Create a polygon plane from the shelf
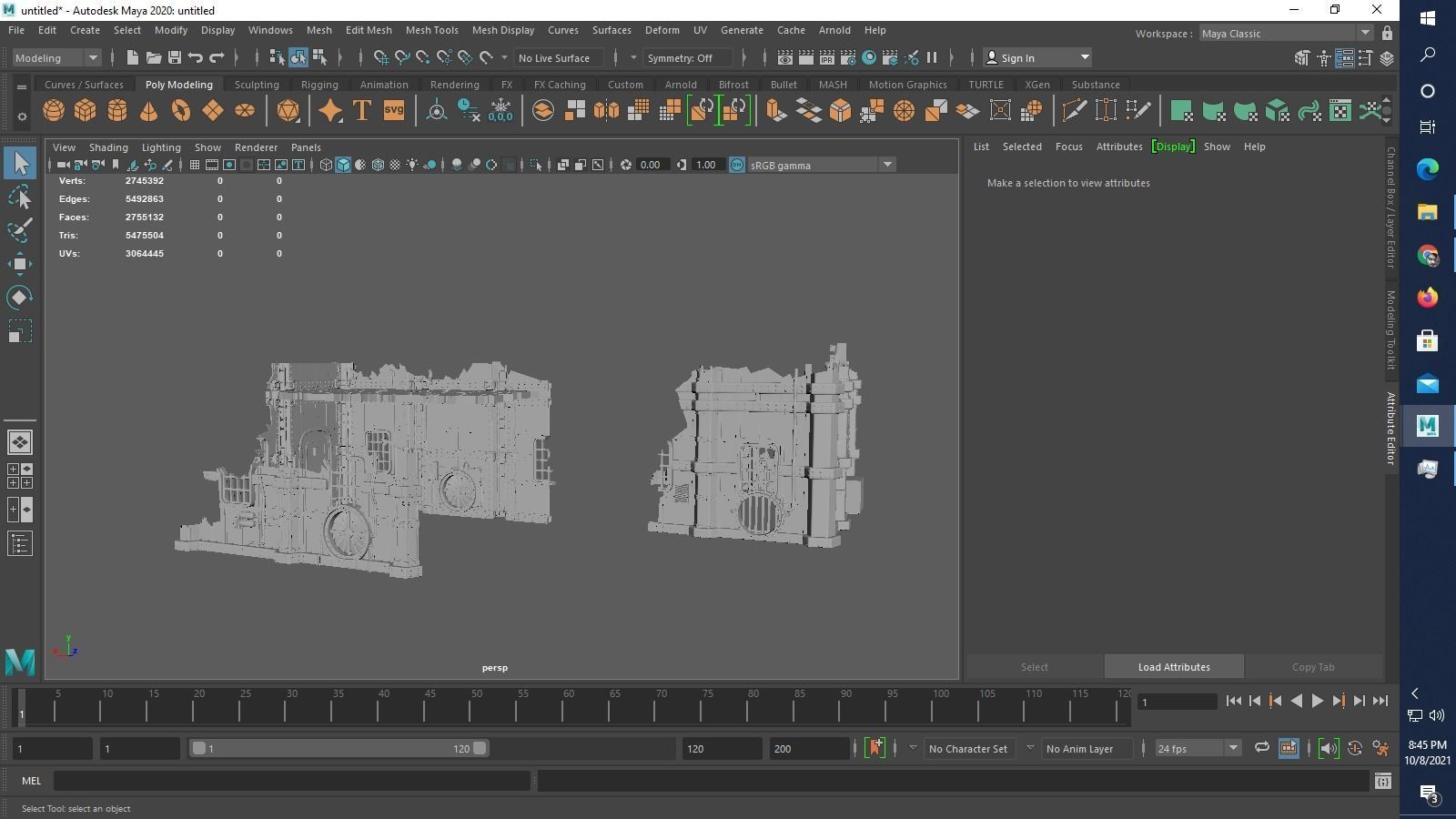 click(213, 111)
